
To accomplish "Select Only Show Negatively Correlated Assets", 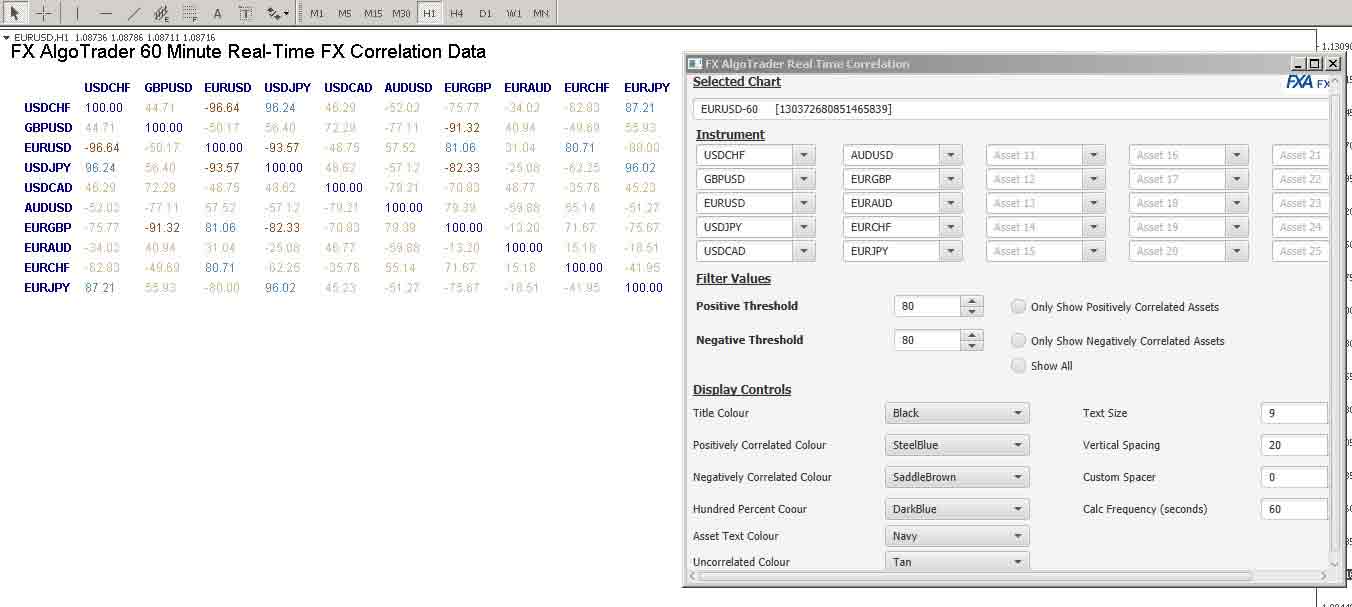I will (x=1018, y=340).
